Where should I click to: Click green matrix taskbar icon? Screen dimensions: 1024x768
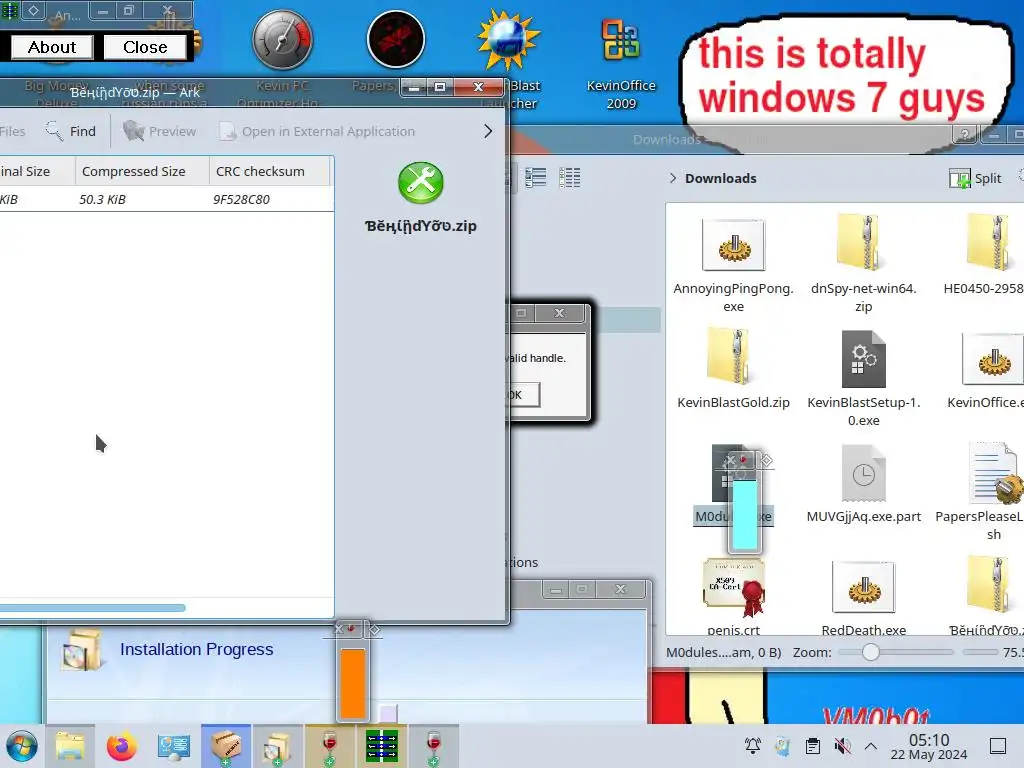[382, 746]
